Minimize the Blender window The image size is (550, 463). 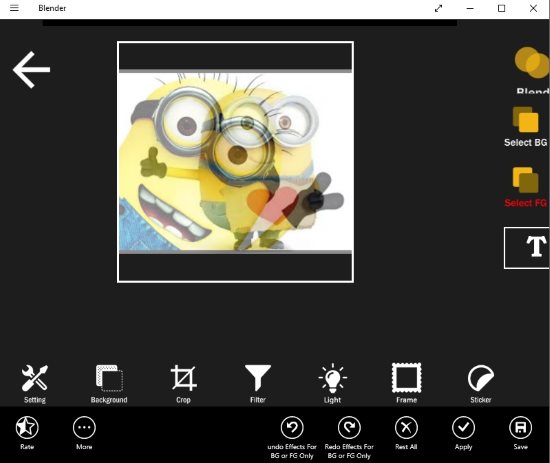[x=470, y=8]
